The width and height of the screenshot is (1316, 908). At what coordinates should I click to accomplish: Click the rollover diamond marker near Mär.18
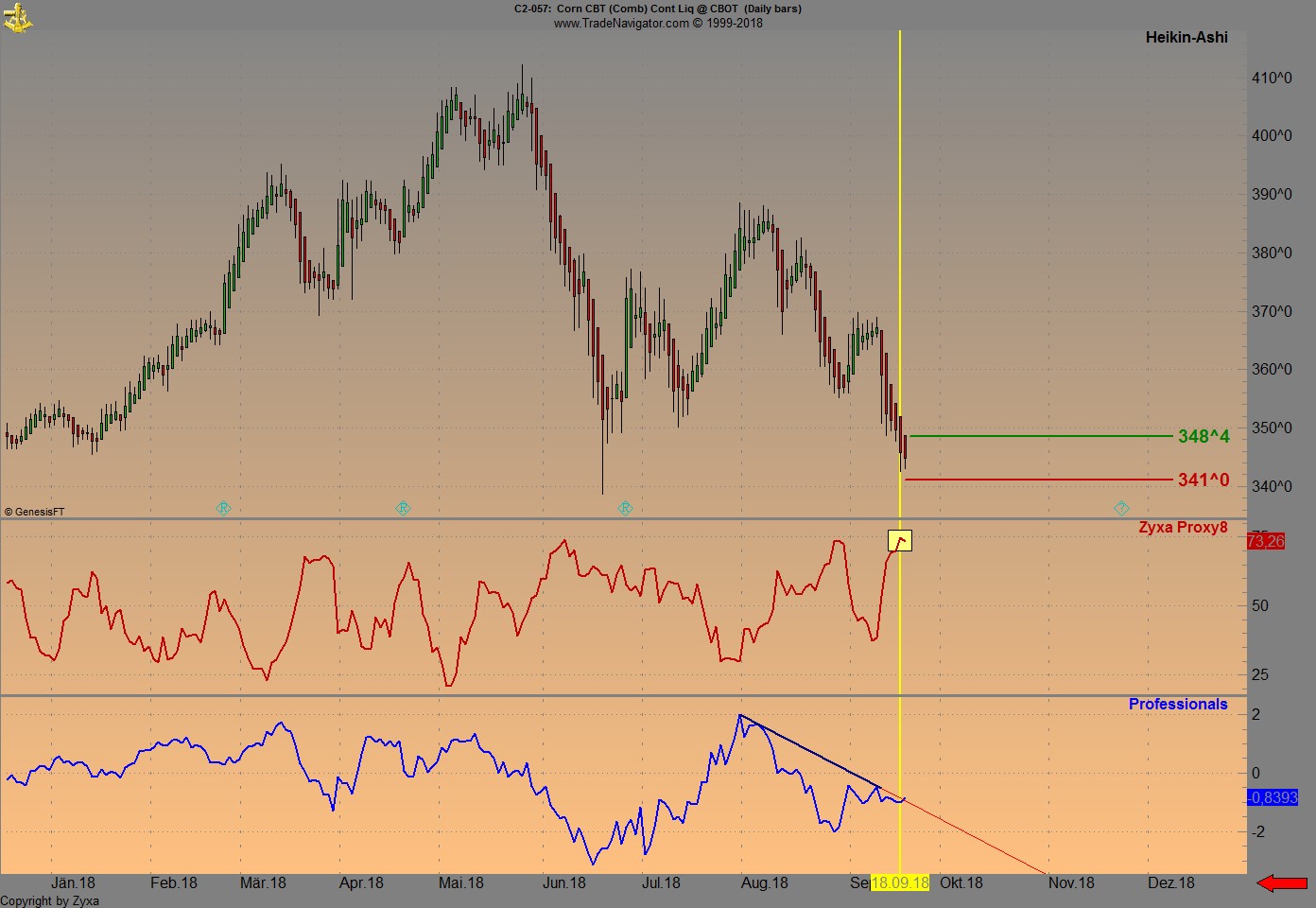click(x=223, y=508)
